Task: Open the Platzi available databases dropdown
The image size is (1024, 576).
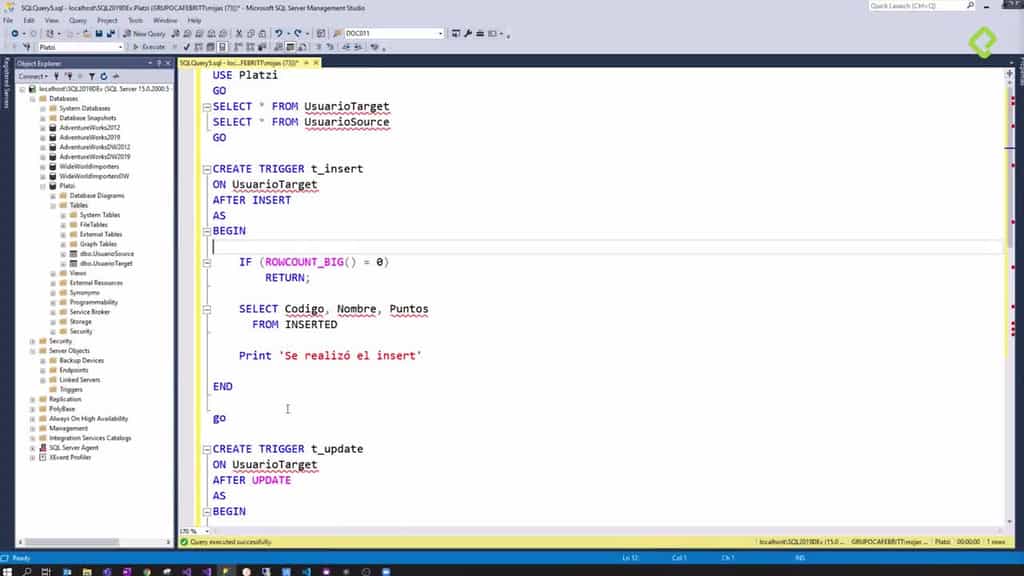Action: (x=80, y=47)
